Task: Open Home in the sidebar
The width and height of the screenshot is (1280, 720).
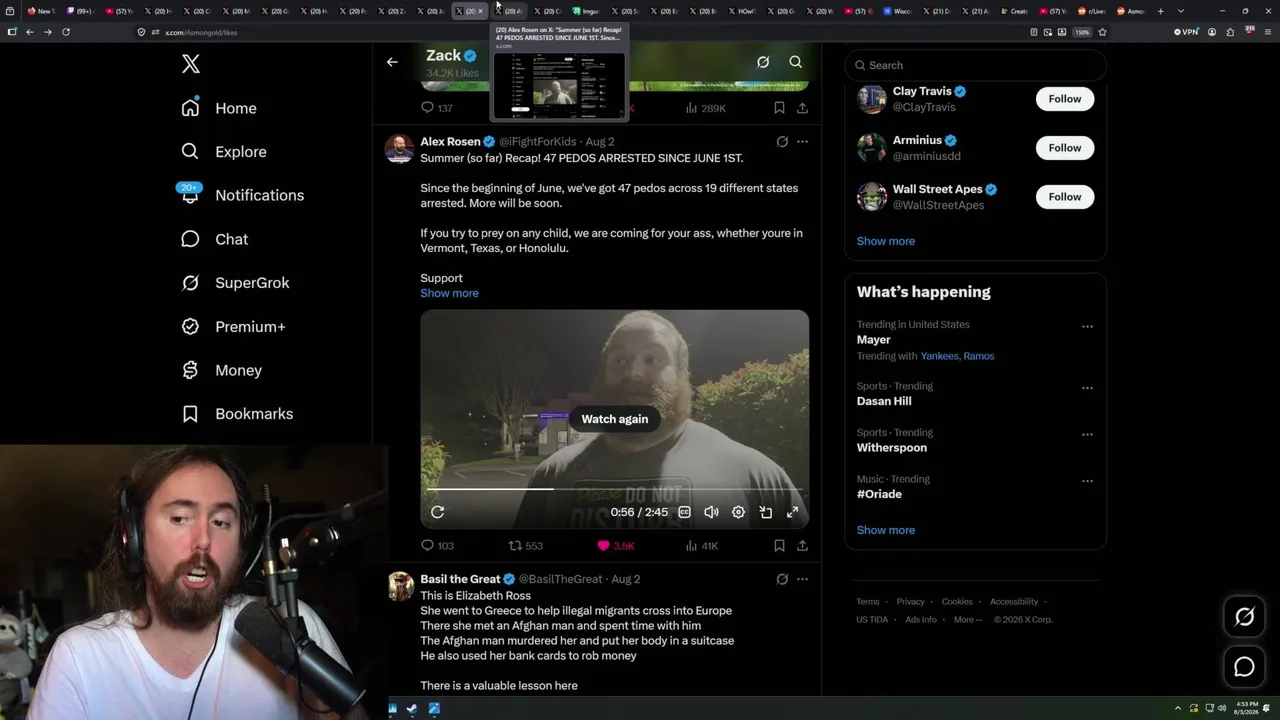Action: point(219,108)
